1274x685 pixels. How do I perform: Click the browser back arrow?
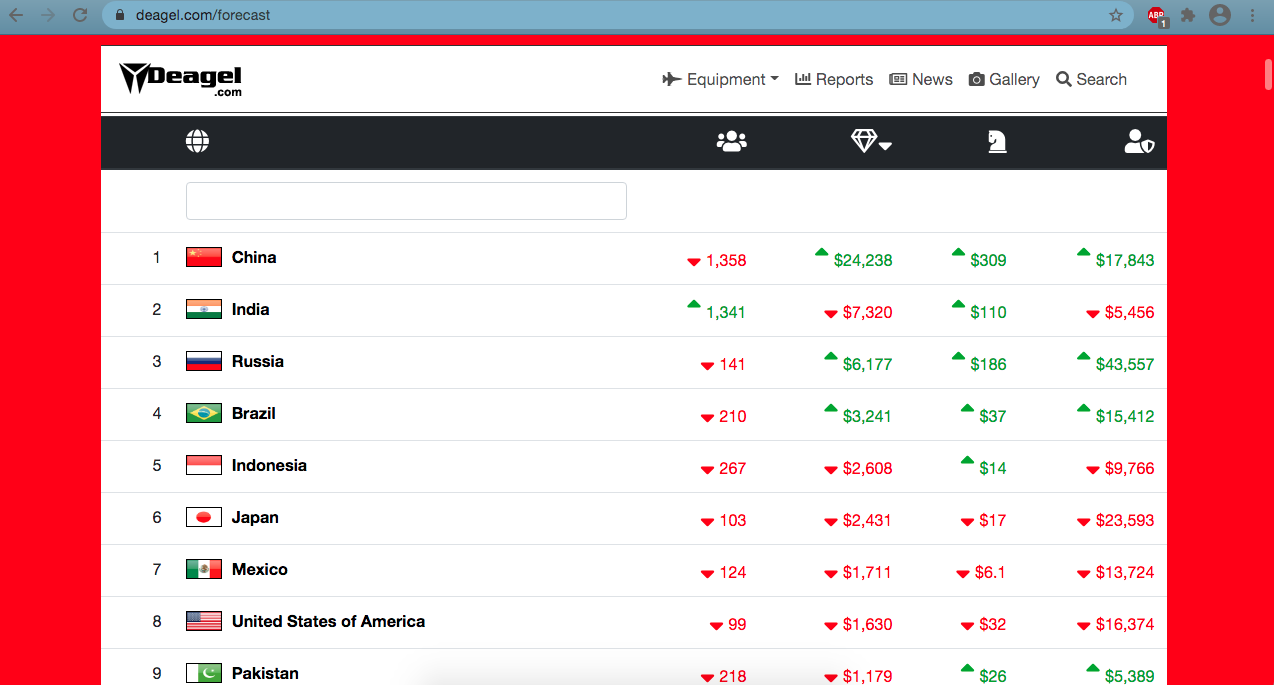[16, 15]
